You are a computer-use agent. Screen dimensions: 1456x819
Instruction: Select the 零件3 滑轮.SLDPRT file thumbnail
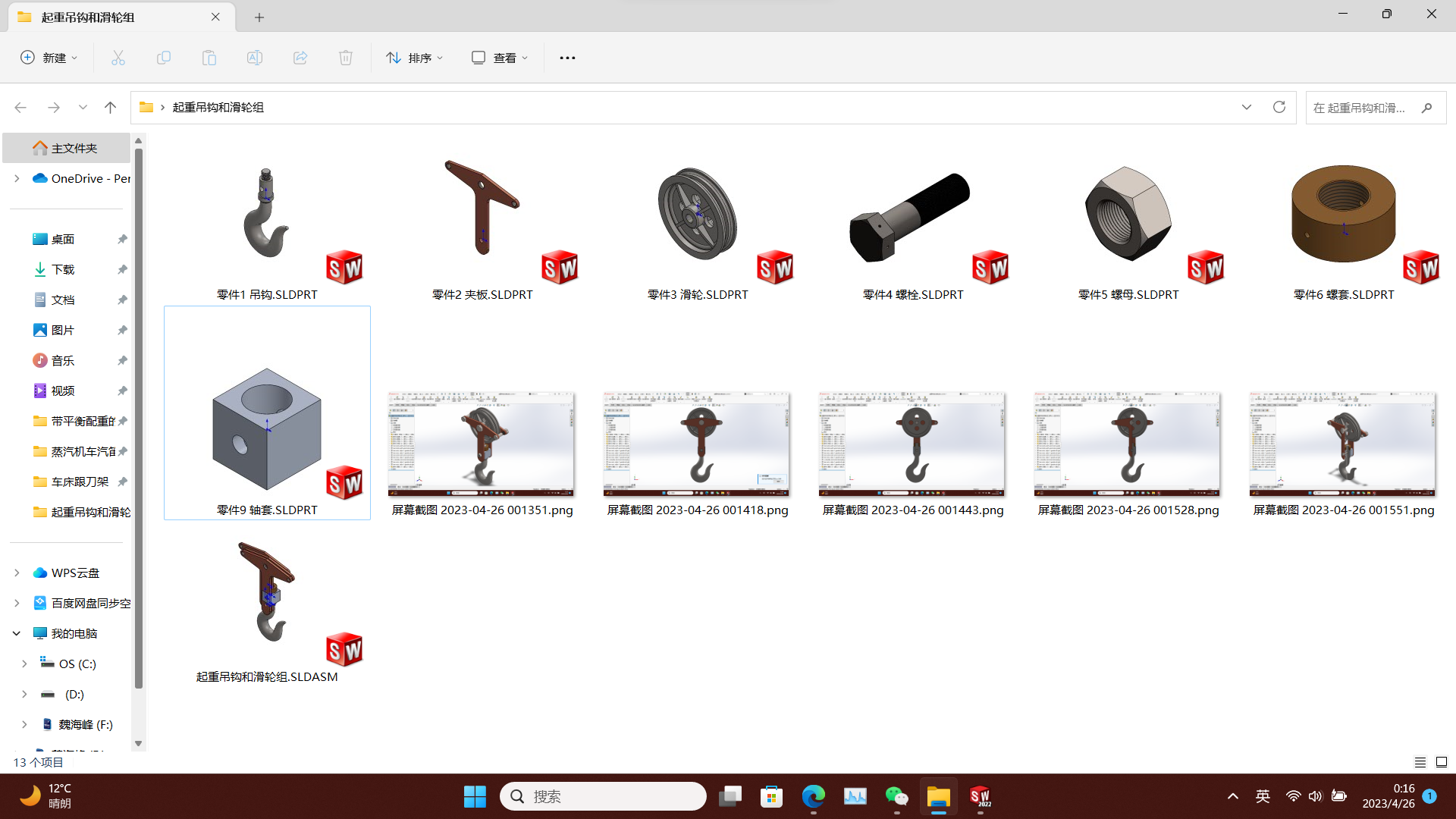coord(698,227)
